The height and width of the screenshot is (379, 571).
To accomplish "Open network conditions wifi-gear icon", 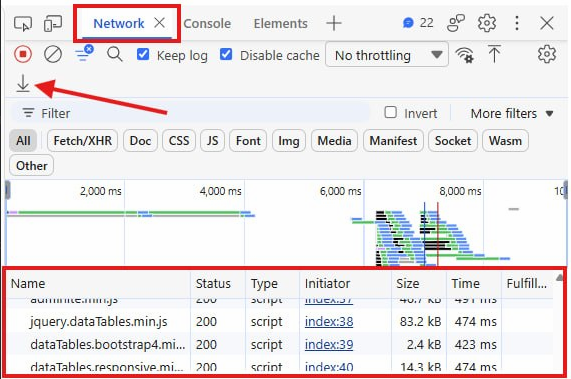I will coord(465,55).
